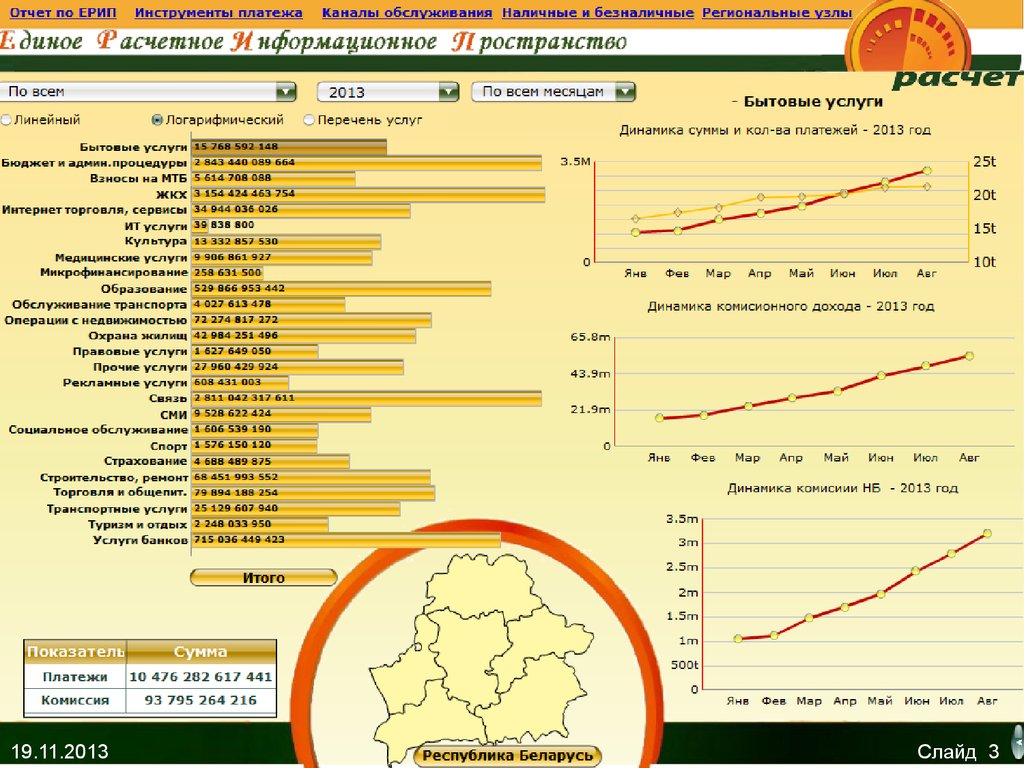Switch to Инструменты платежа tab

click(218, 13)
